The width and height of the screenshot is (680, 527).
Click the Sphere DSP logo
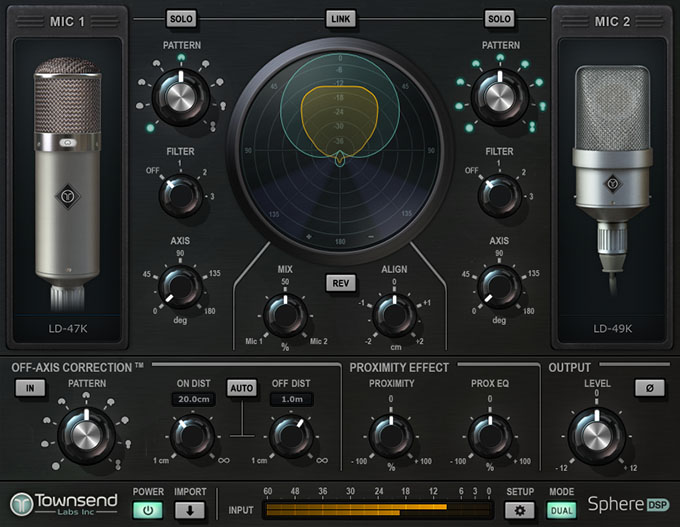[x=628, y=504]
